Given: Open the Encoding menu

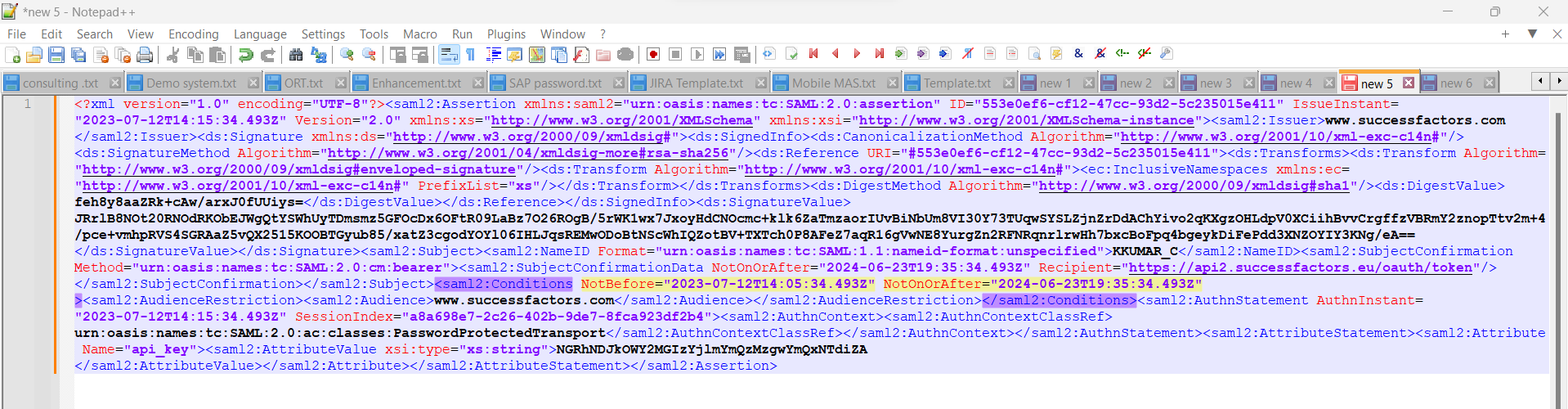Looking at the screenshot, I should (x=193, y=34).
